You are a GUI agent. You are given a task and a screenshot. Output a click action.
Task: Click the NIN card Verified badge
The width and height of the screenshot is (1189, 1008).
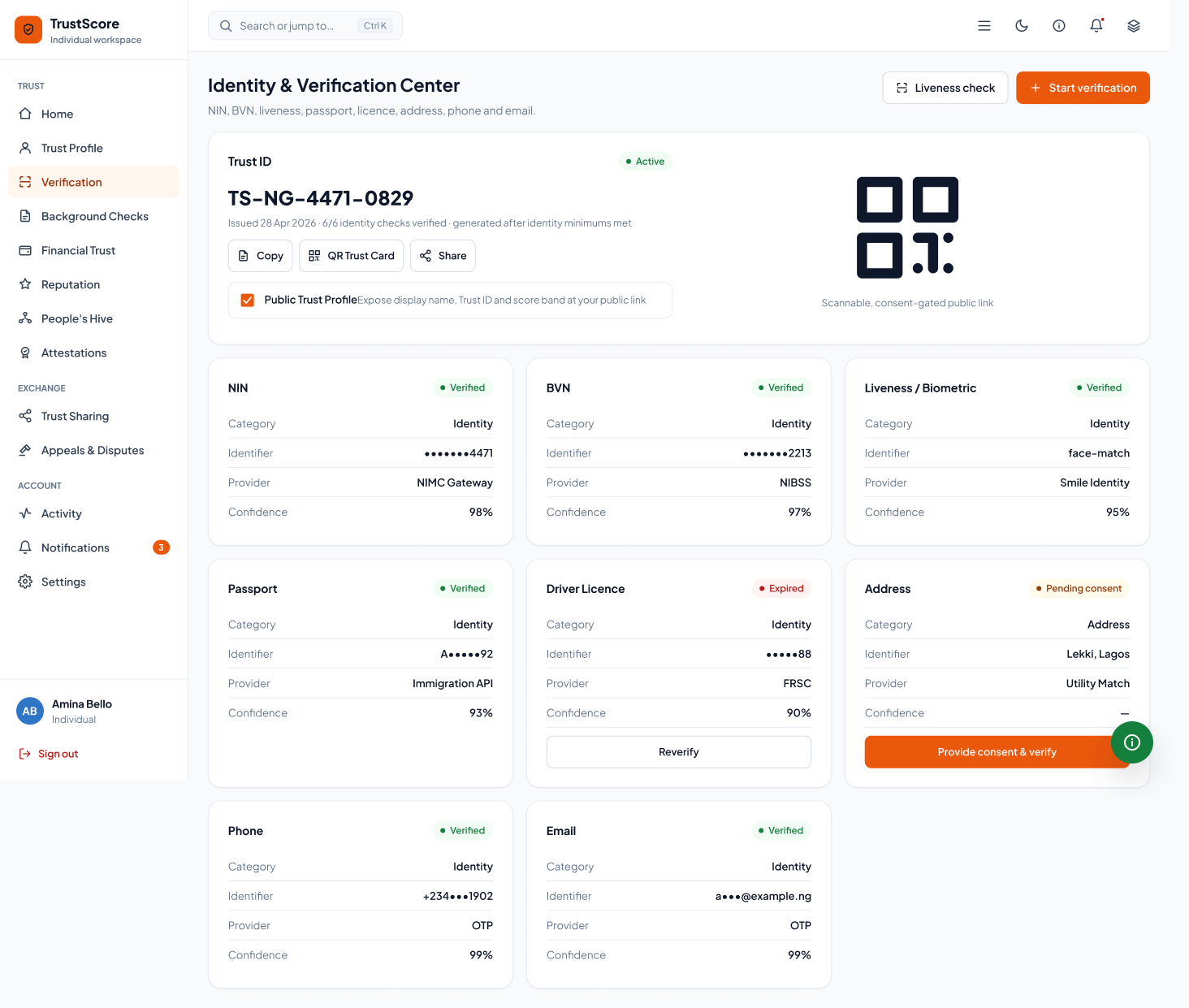(463, 387)
